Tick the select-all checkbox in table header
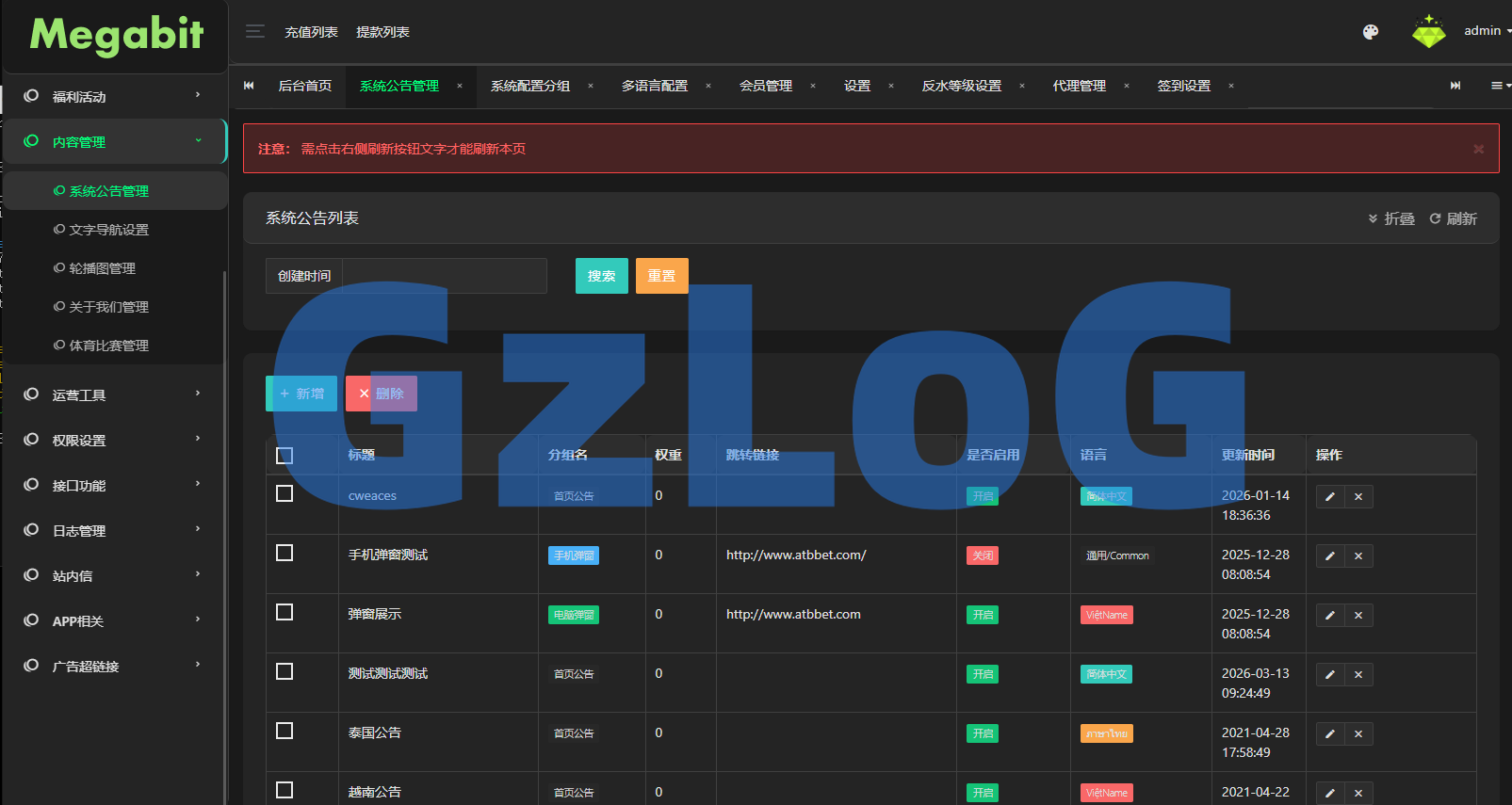1512x805 pixels. (x=285, y=456)
